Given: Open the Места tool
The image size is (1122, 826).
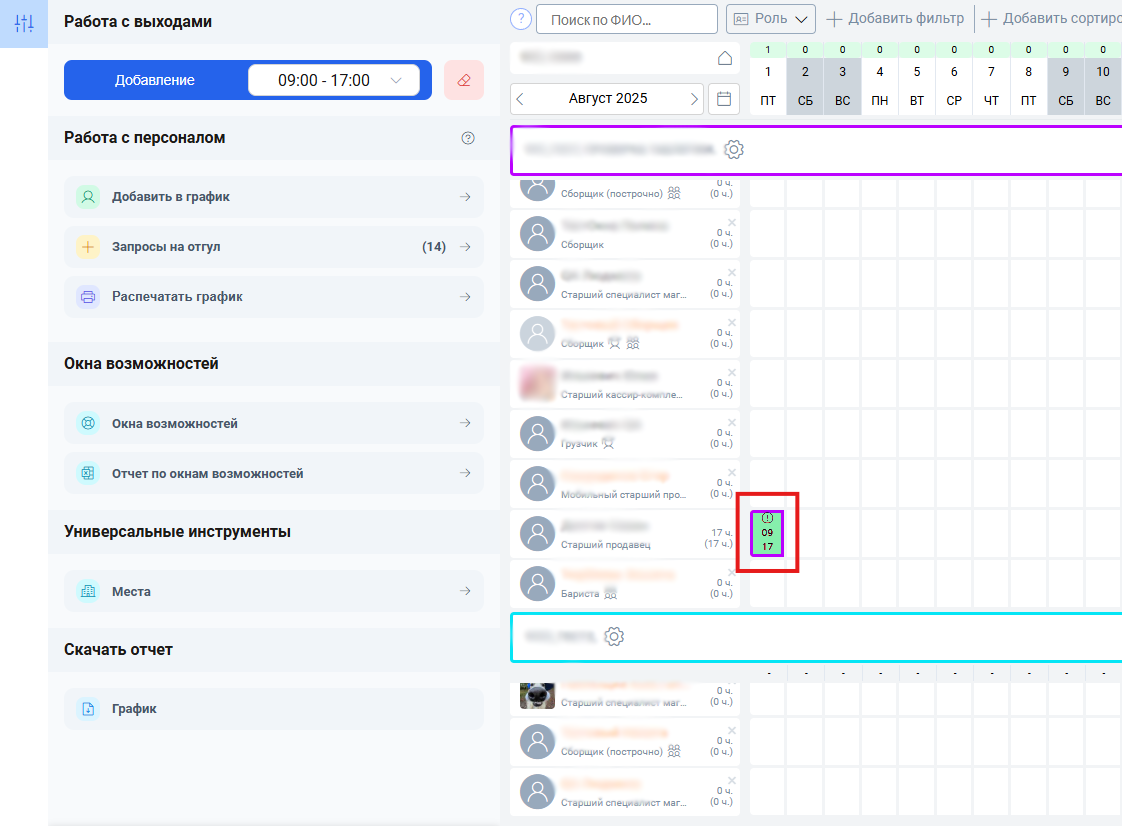Looking at the screenshot, I should click(x=273, y=591).
